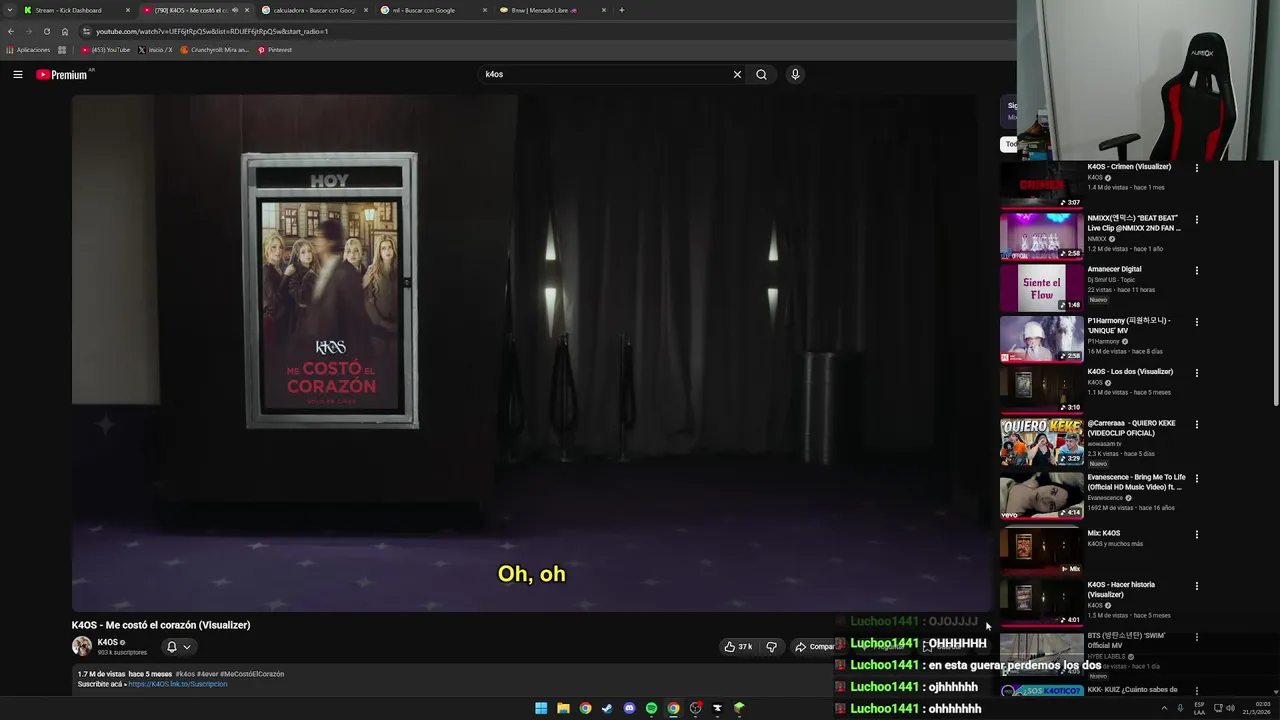The width and height of the screenshot is (1280, 720).
Task: Open QUIERO KEKE video title
Action: [1131, 428]
